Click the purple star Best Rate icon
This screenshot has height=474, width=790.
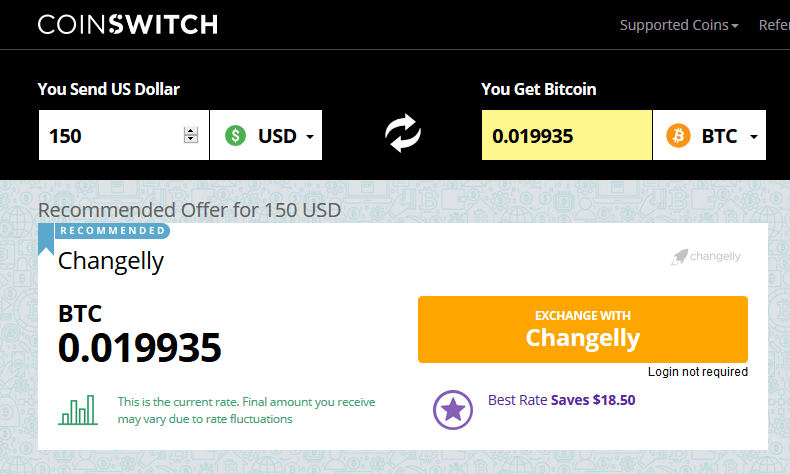click(x=453, y=410)
